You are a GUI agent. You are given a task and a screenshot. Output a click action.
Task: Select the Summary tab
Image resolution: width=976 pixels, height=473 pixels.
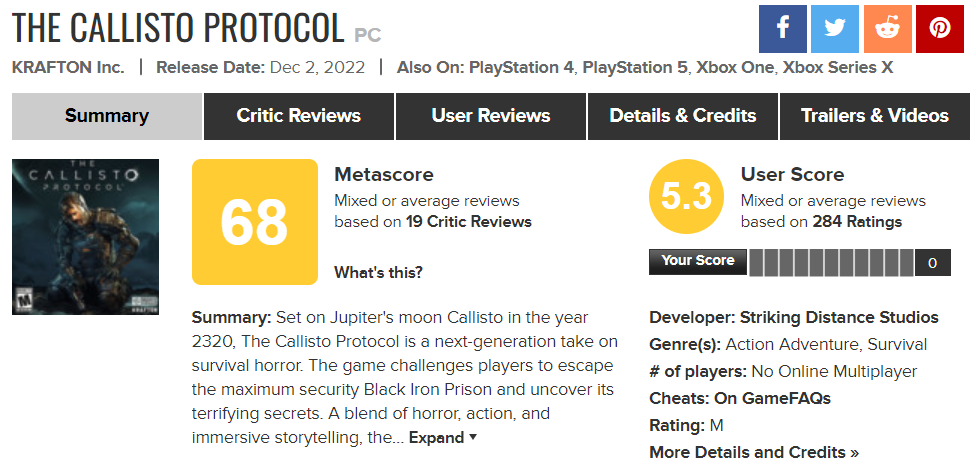click(107, 116)
